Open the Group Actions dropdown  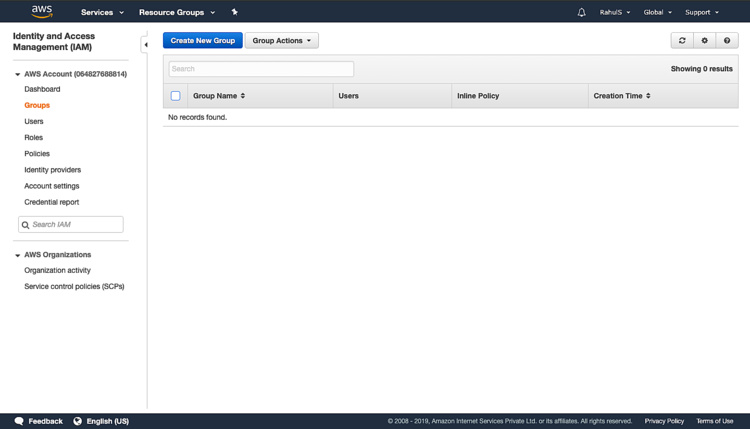(x=281, y=41)
